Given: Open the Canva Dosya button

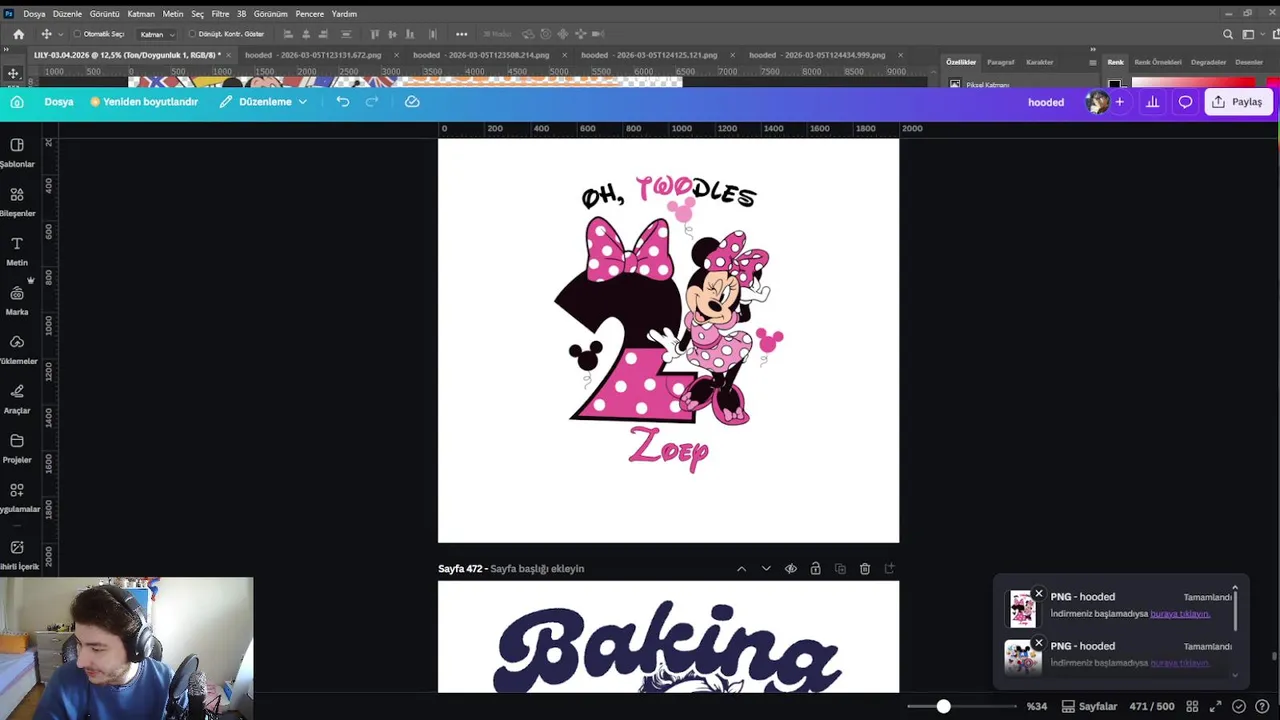Looking at the screenshot, I should point(58,102).
